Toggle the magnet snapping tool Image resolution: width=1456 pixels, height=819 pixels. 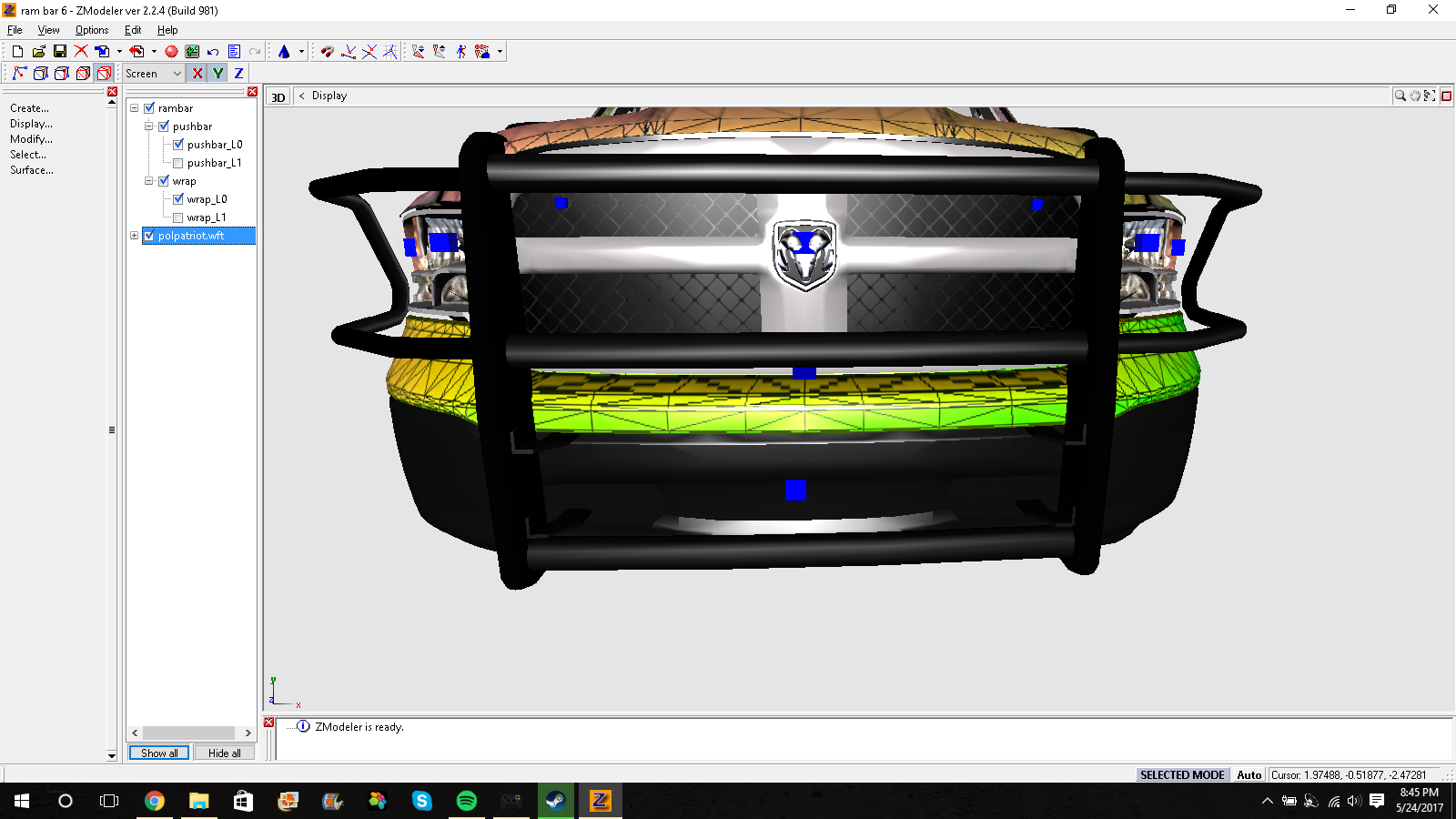(327, 52)
